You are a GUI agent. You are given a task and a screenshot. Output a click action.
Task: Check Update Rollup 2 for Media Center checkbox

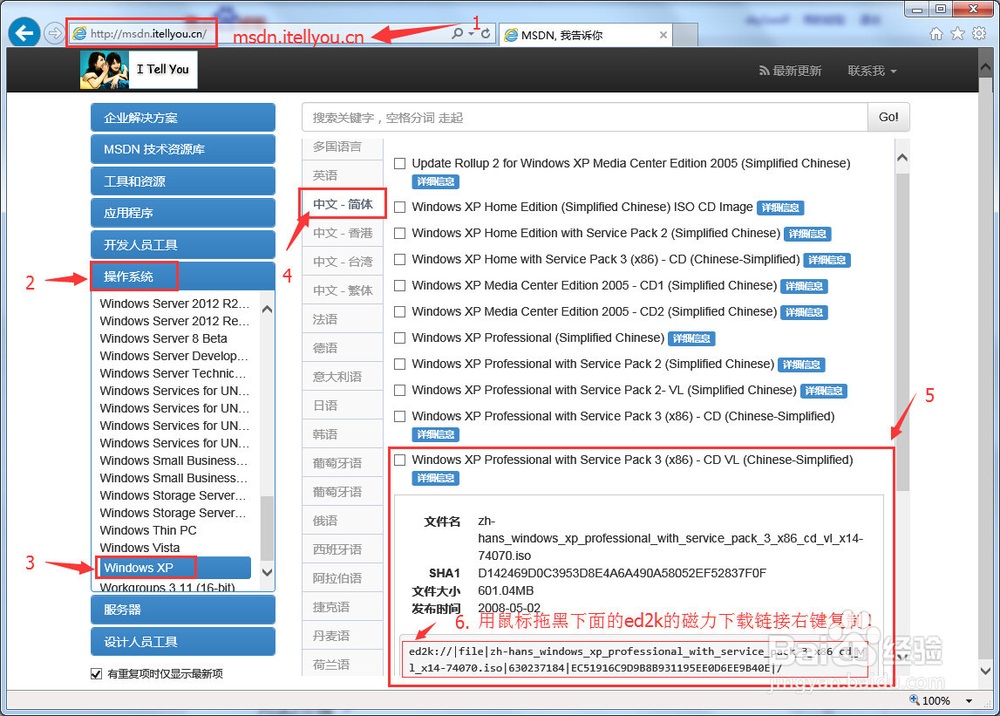(x=400, y=163)
